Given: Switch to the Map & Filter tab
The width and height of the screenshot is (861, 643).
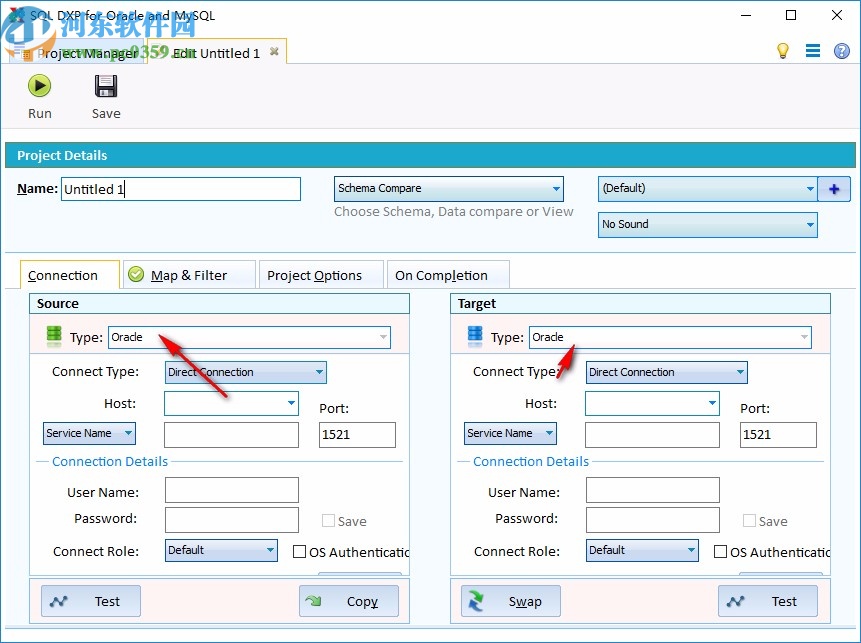Looking at the screenshot, I should point(189,274).
